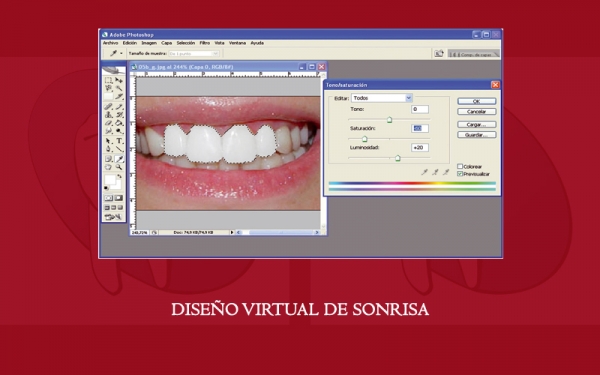Select the Zoom magnifier tool
The height and width of the screenshot is (375, 600).
tap(119, 167)
